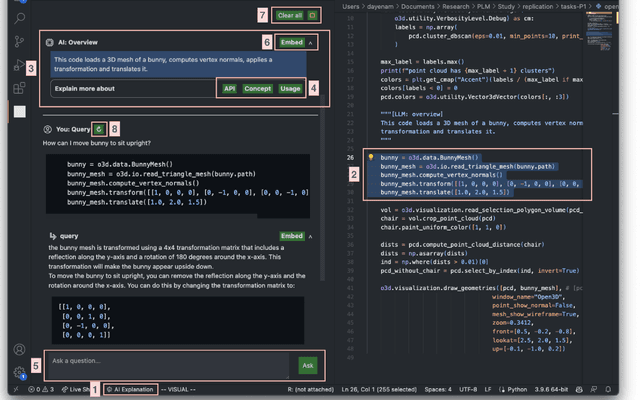Open the Source Control view

(x=19, y=42)
